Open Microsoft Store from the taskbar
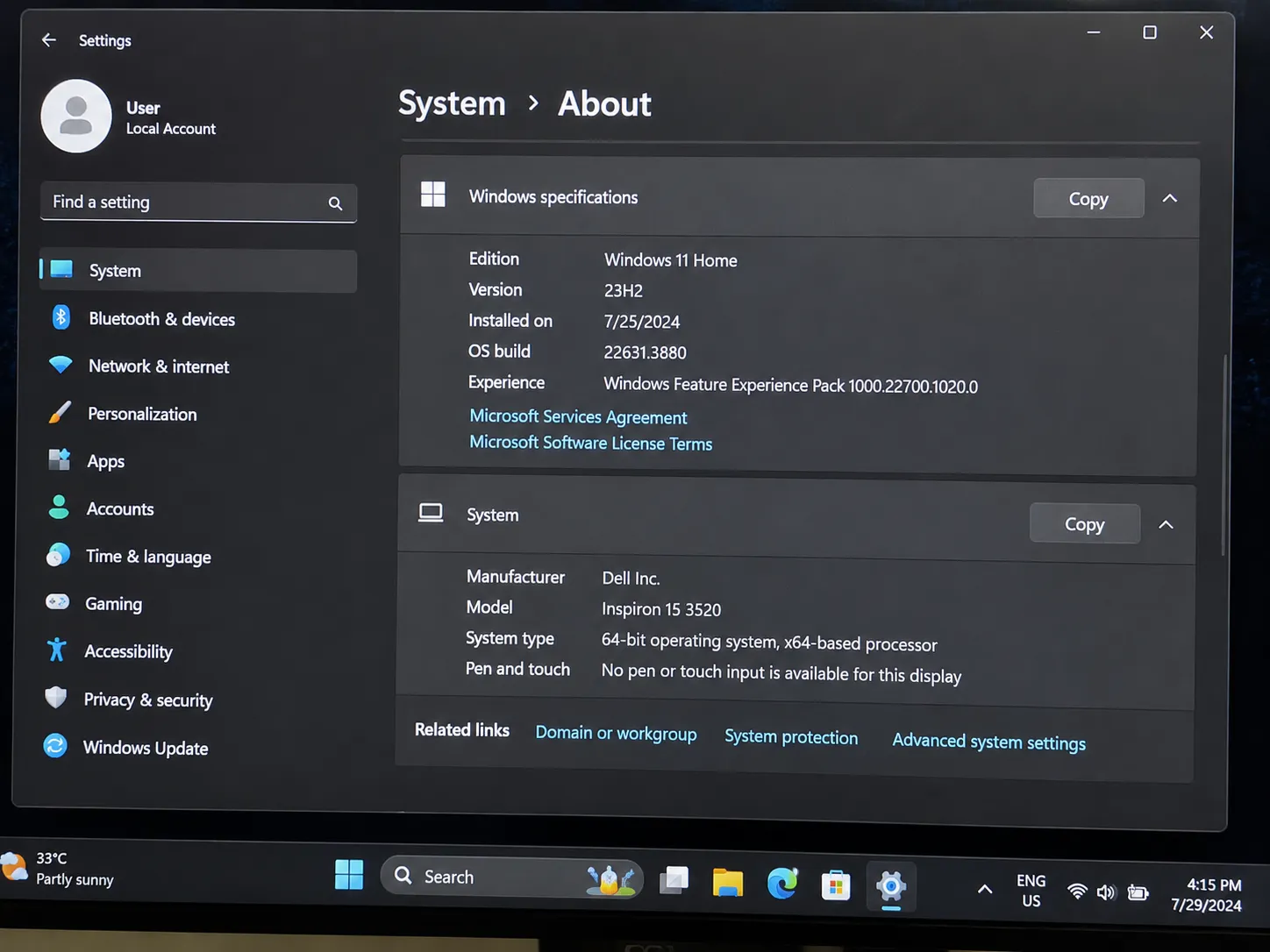 tap(836, 885)
